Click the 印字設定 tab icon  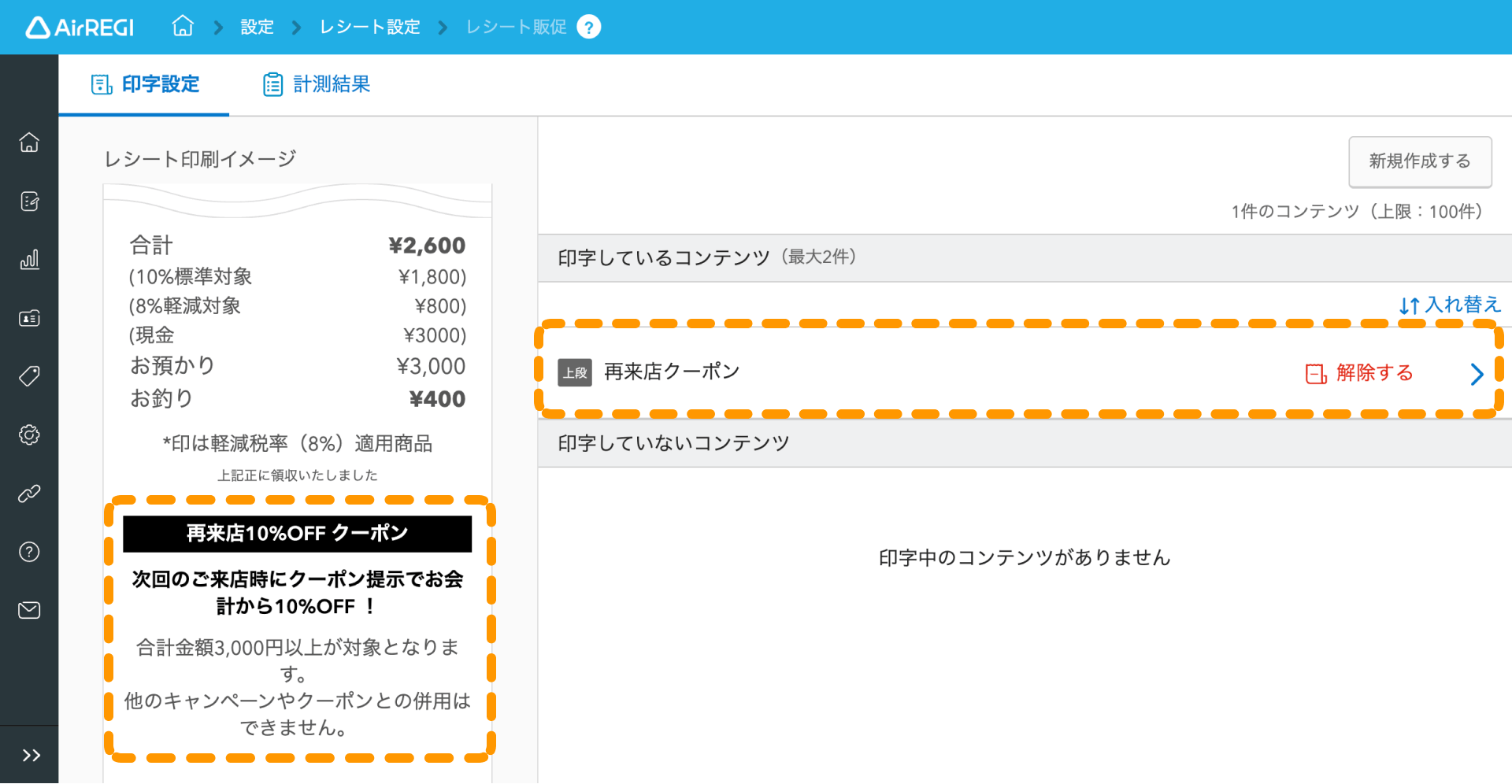tap(102, 84)
